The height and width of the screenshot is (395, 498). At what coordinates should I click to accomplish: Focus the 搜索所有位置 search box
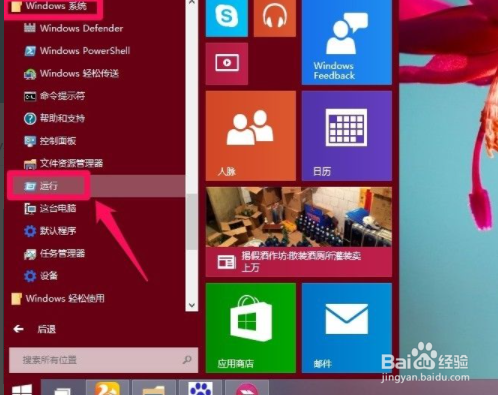[103, 360]
